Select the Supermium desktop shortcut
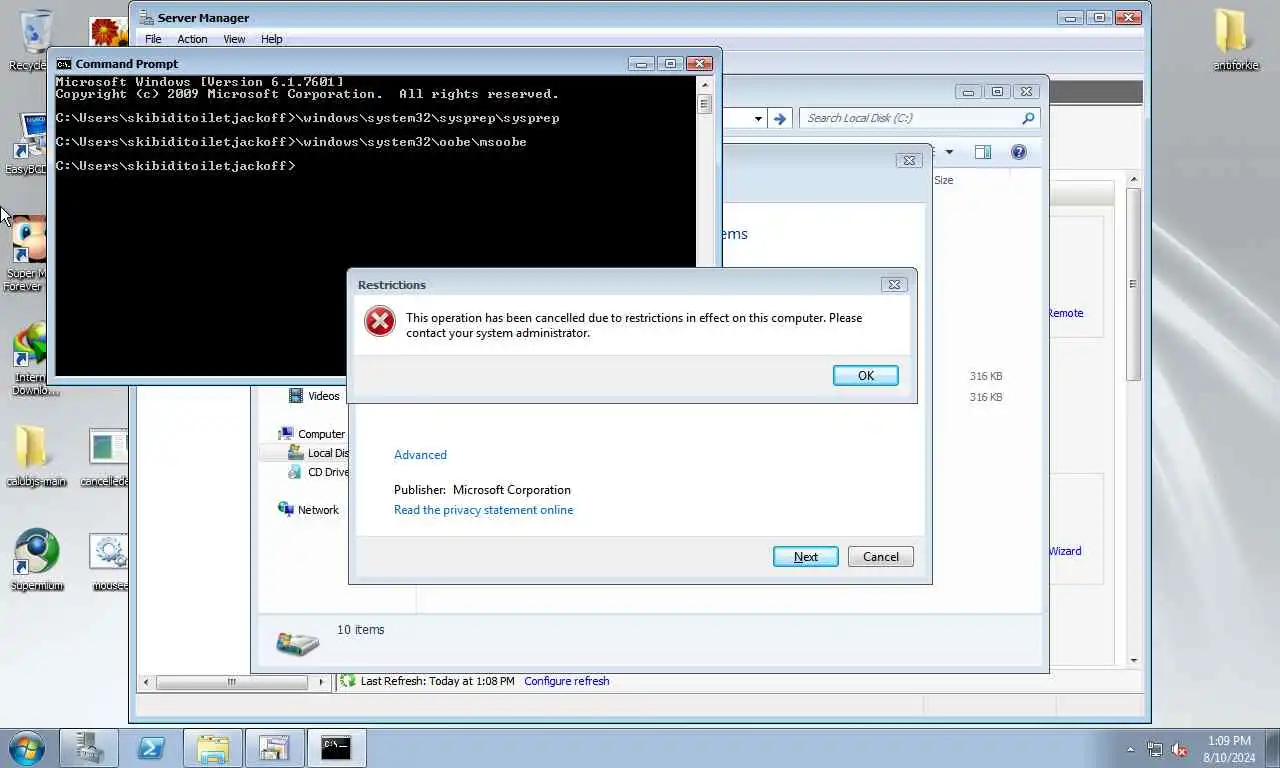Screen dimensions: 1280x768 click(x=37, y=560)
